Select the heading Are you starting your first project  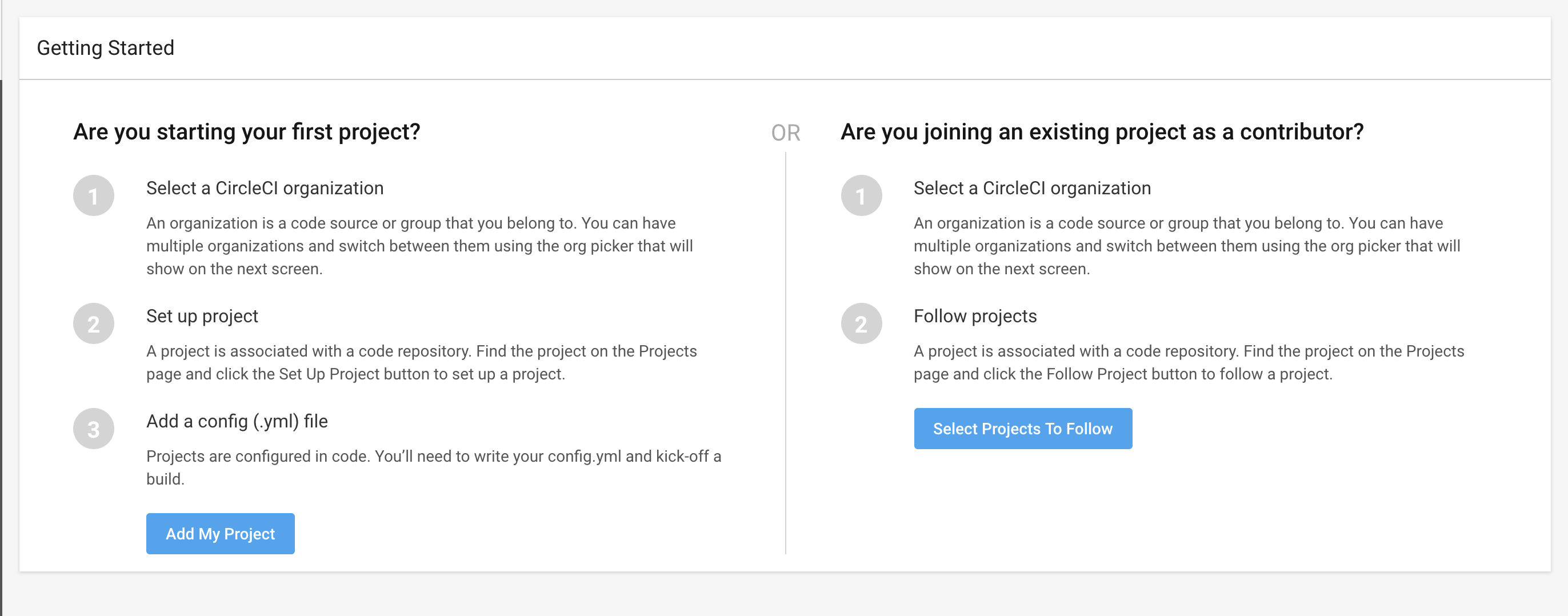247,131
